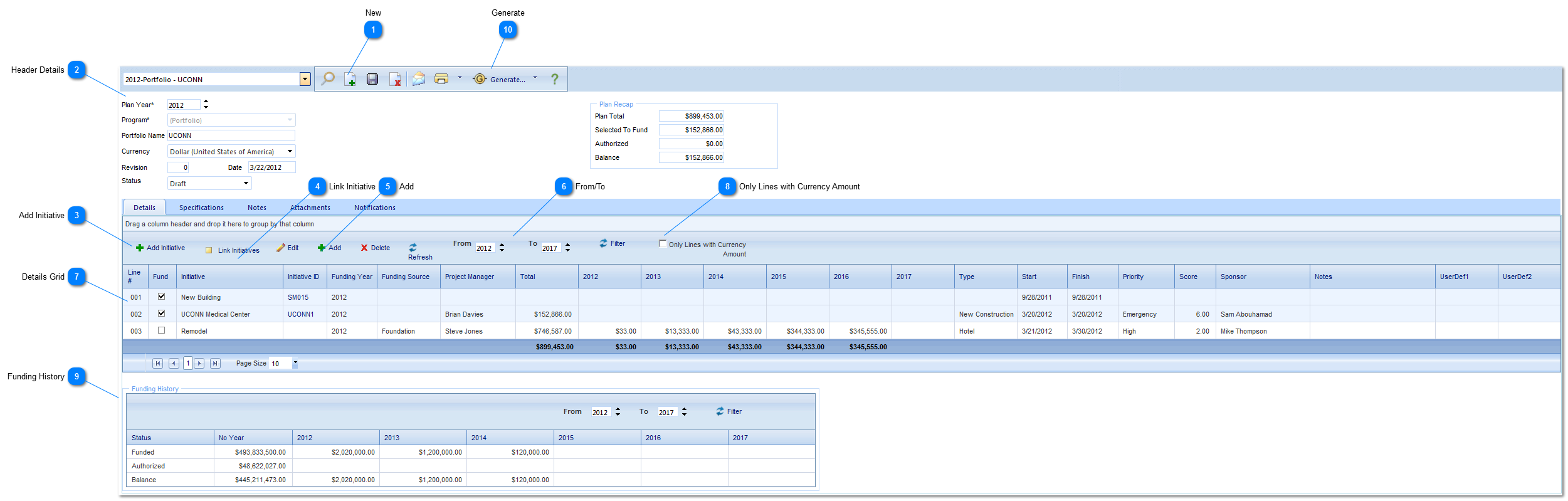
Task: Save the plan using the floppy disk icon
Action: pyautogui.click(x=372, y=79)
